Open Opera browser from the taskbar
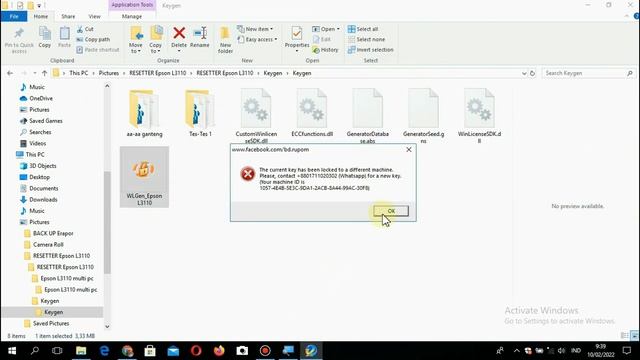The width and height of the screenshot is (640, 360). (196, 351)
